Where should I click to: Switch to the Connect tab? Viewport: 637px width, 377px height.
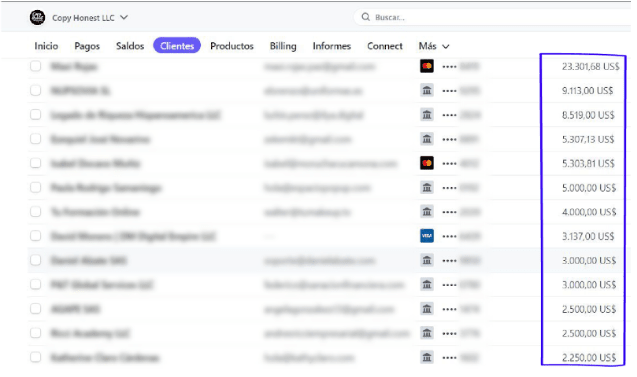(385, 46)
